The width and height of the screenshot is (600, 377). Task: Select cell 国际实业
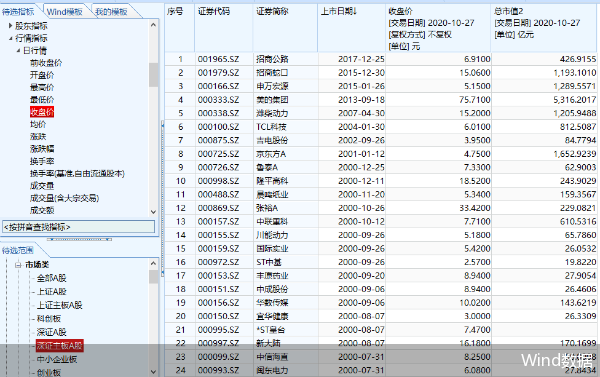(285, 249)
